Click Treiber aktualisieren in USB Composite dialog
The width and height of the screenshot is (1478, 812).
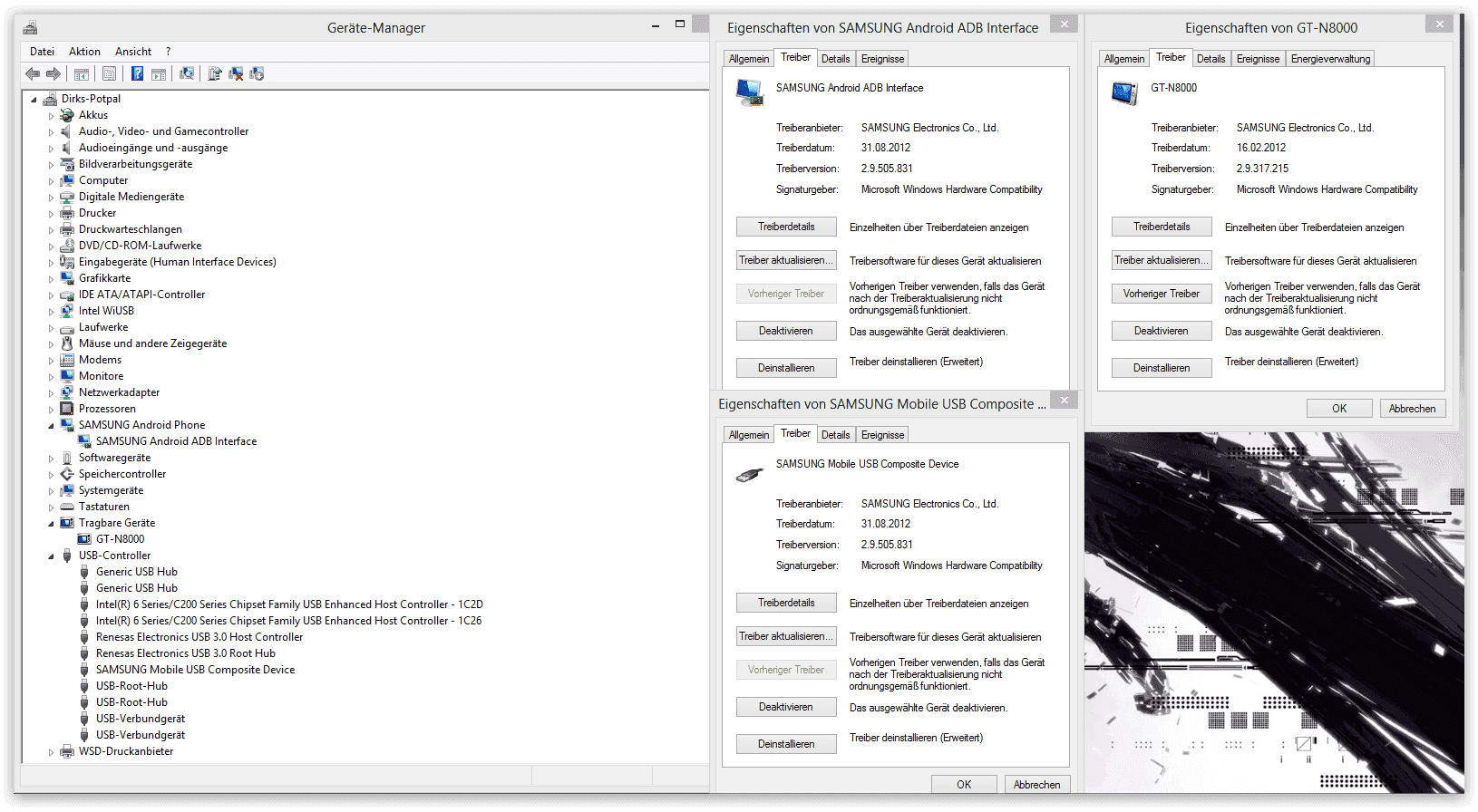pyautogui.click(x=786, y=636)
